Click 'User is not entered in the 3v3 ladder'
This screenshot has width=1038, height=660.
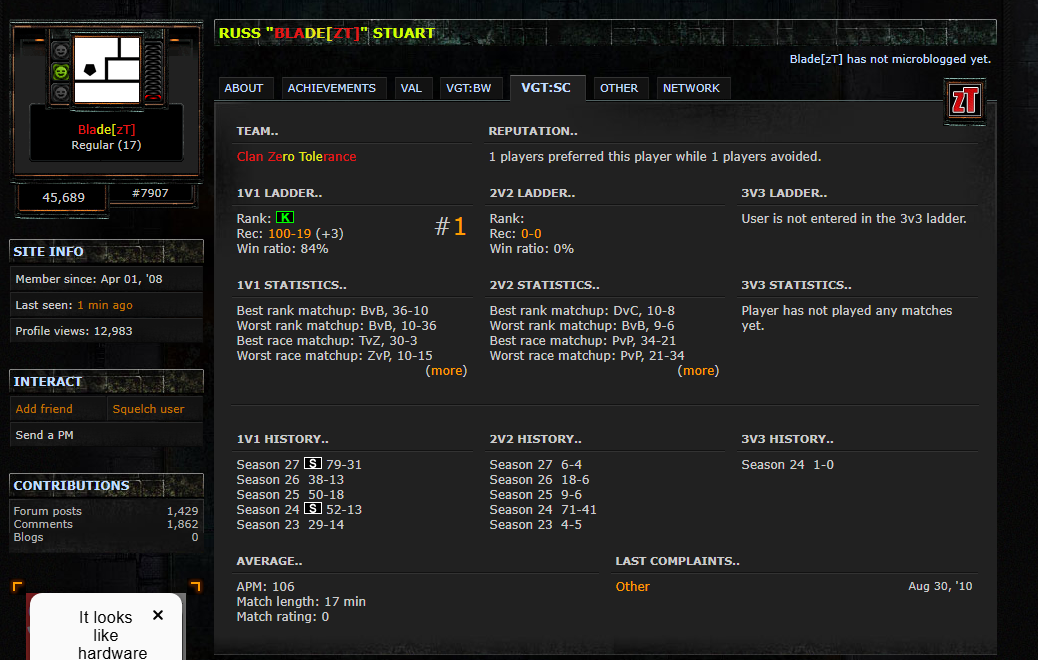coord(854,218)
